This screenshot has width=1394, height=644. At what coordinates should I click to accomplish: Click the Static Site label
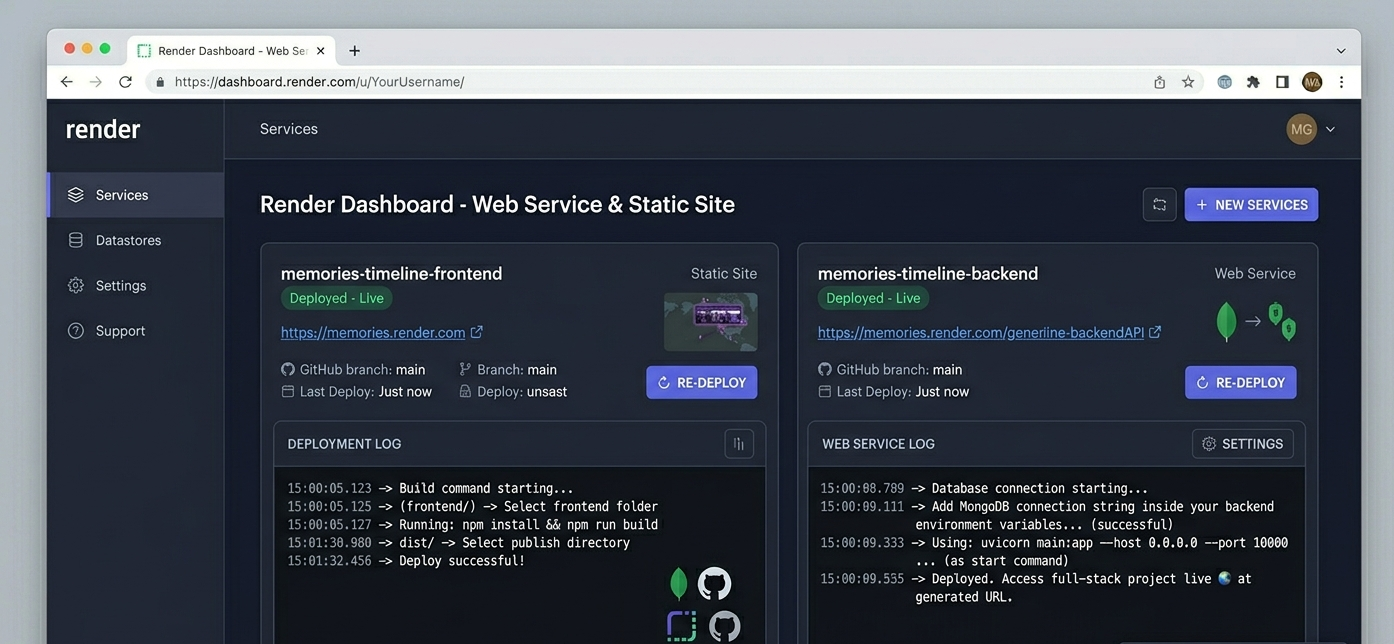coord(724,273)
